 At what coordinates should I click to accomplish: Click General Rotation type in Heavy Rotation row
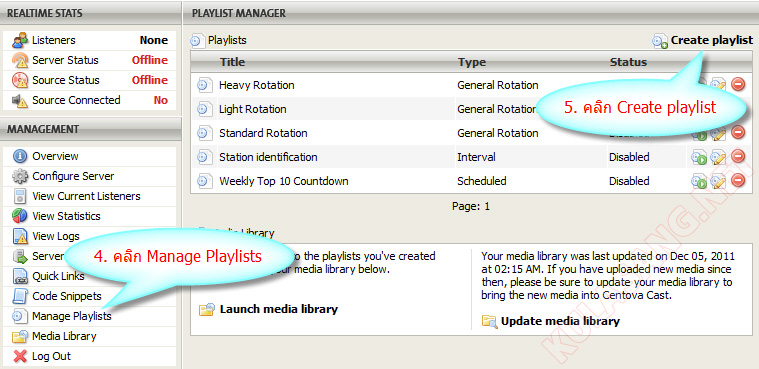pyautogui.click(x=498, y=85)
